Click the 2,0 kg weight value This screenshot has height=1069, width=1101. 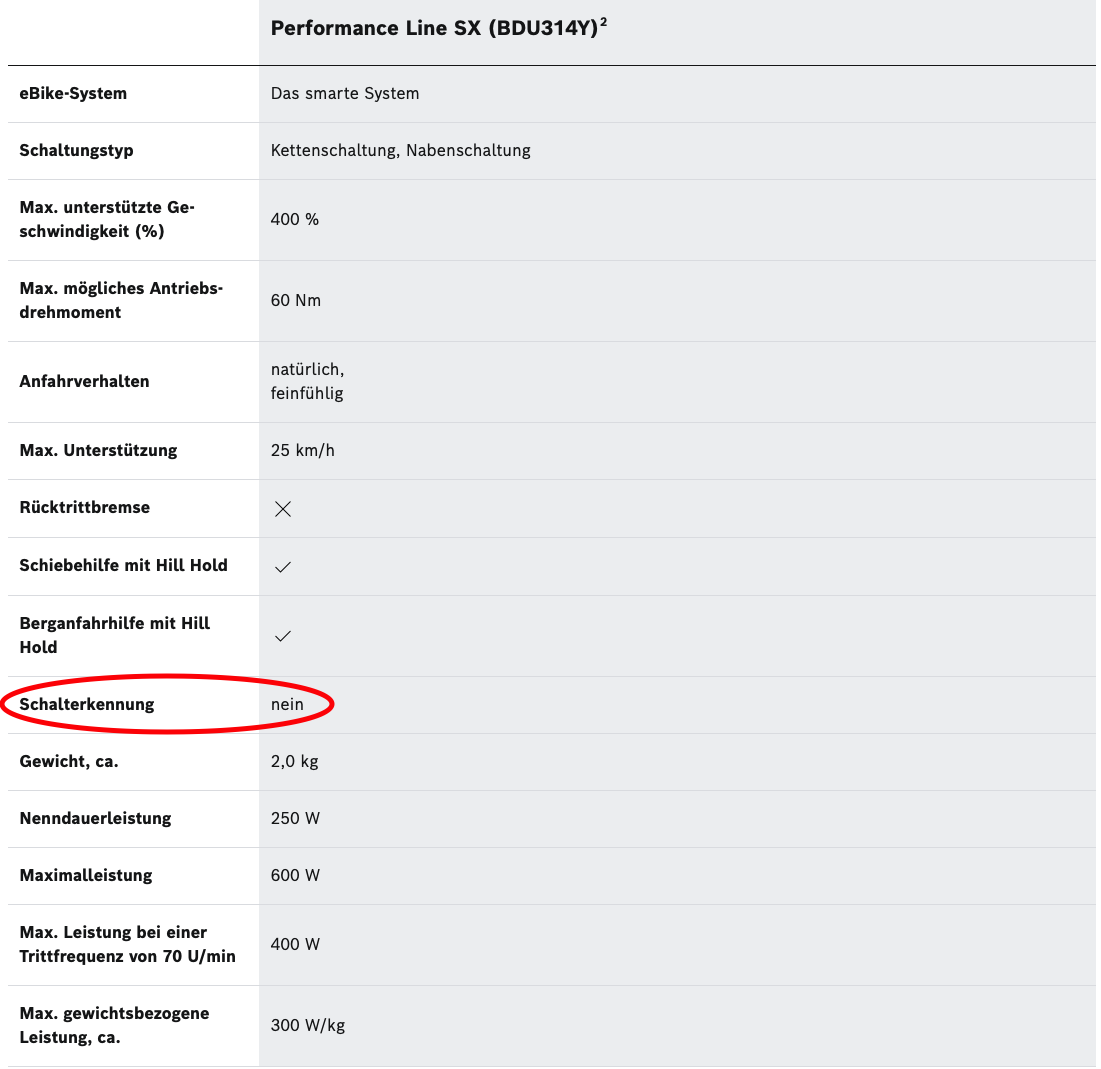coord(294,762)
